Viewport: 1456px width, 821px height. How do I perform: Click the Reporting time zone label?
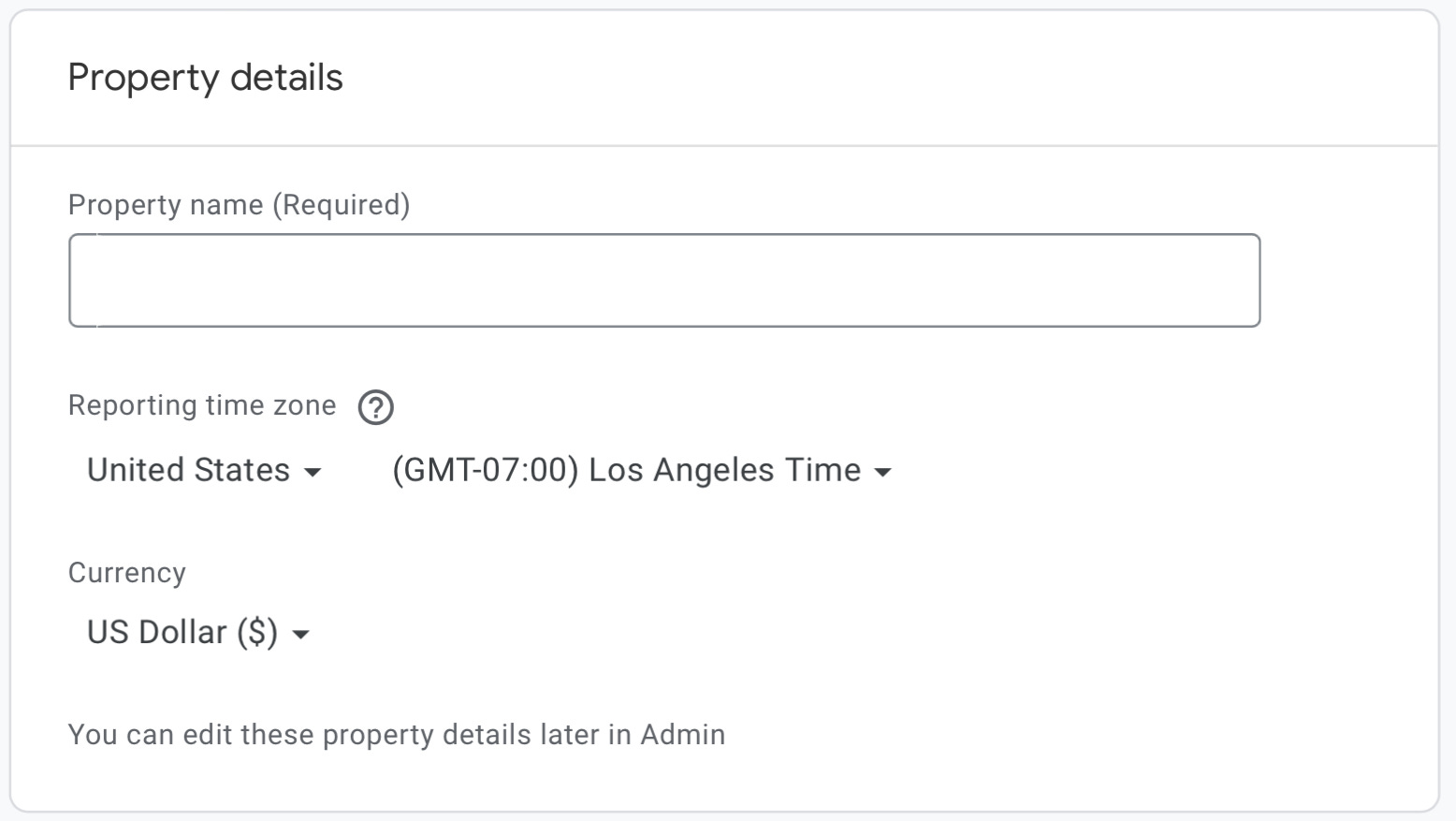[202, 405]
